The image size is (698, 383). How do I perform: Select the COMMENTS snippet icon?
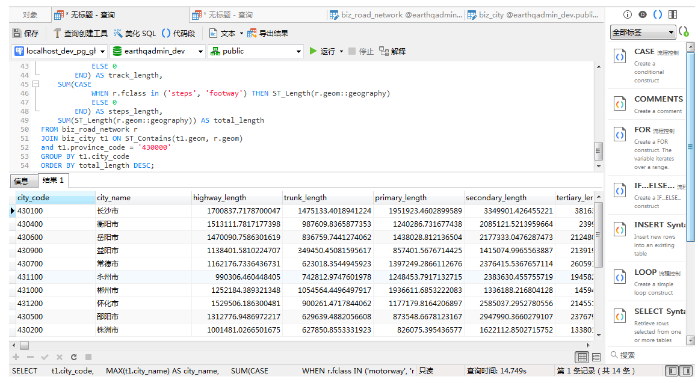pos(620,104)
